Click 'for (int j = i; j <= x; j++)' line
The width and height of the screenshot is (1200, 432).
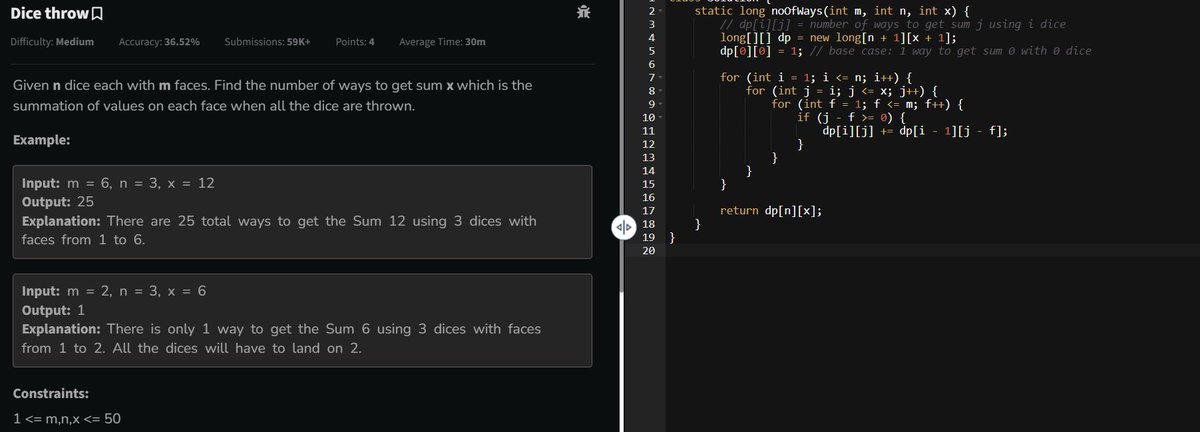tap(842, 91)
